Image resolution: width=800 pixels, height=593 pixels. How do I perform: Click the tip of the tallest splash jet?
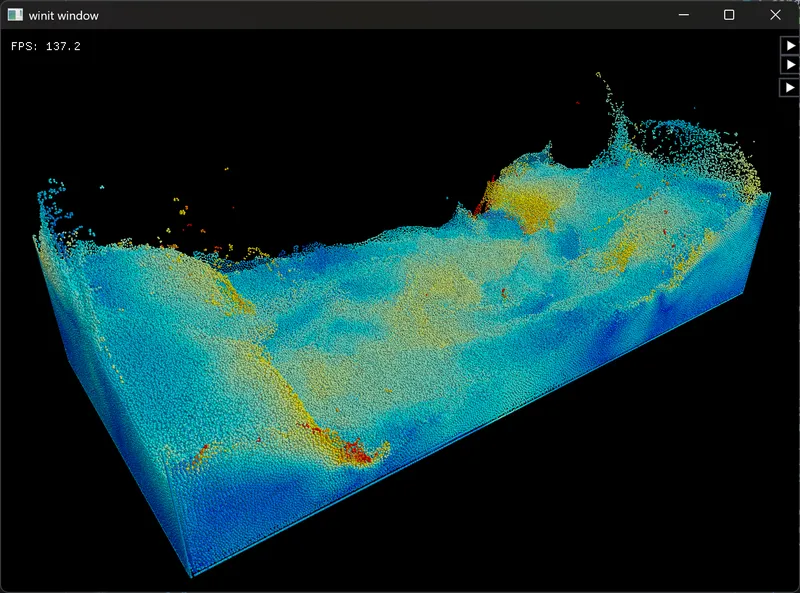598,75
